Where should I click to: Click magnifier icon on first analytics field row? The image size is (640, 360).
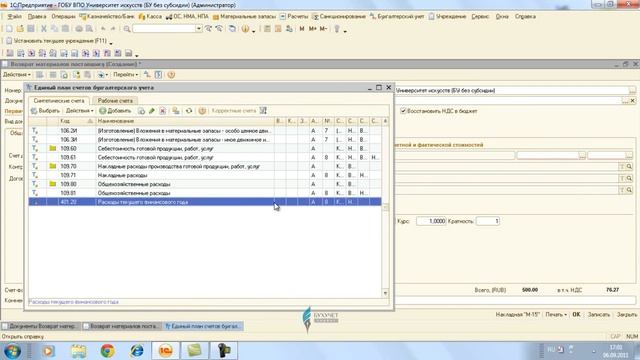(x=629, y=166)
